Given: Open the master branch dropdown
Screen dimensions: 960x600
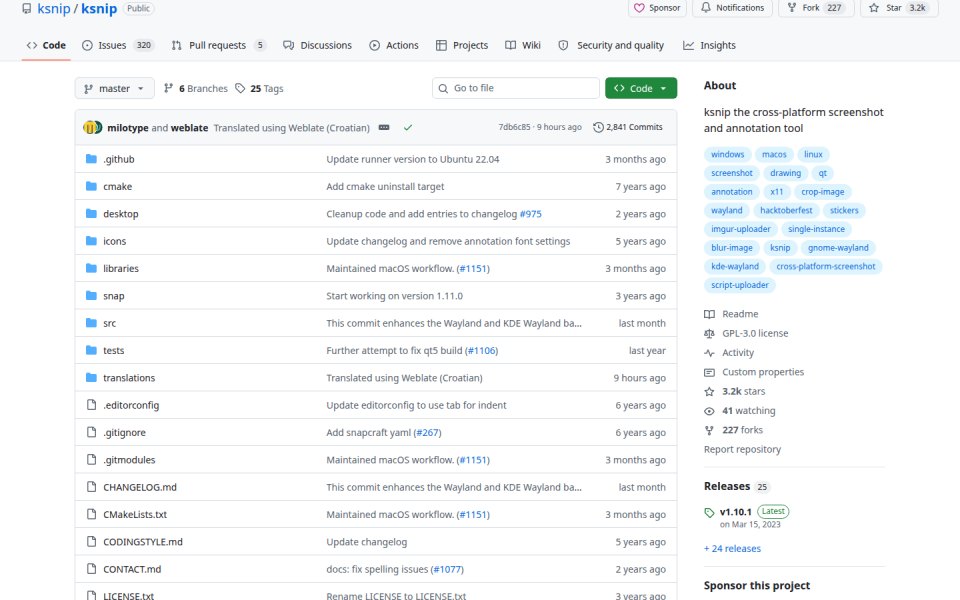Looking at the screenshot, I should pyautogui.click(x=114, y=88).
